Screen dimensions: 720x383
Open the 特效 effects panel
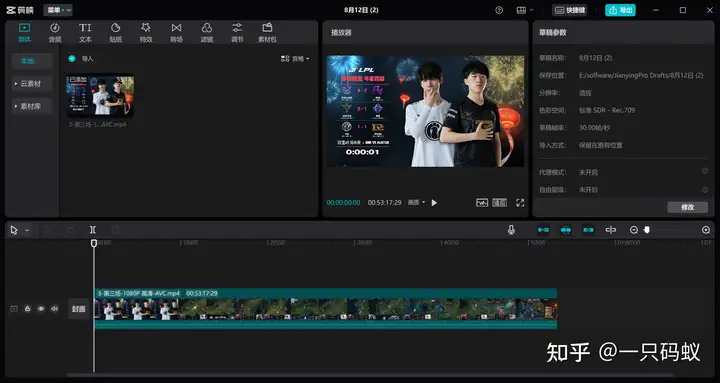click(146, 33)
